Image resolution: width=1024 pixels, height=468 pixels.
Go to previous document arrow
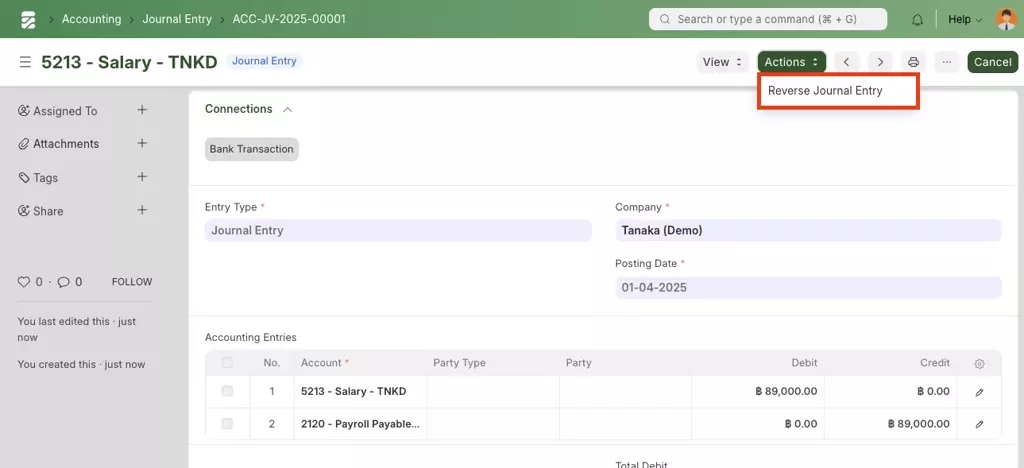click(846, 62)
